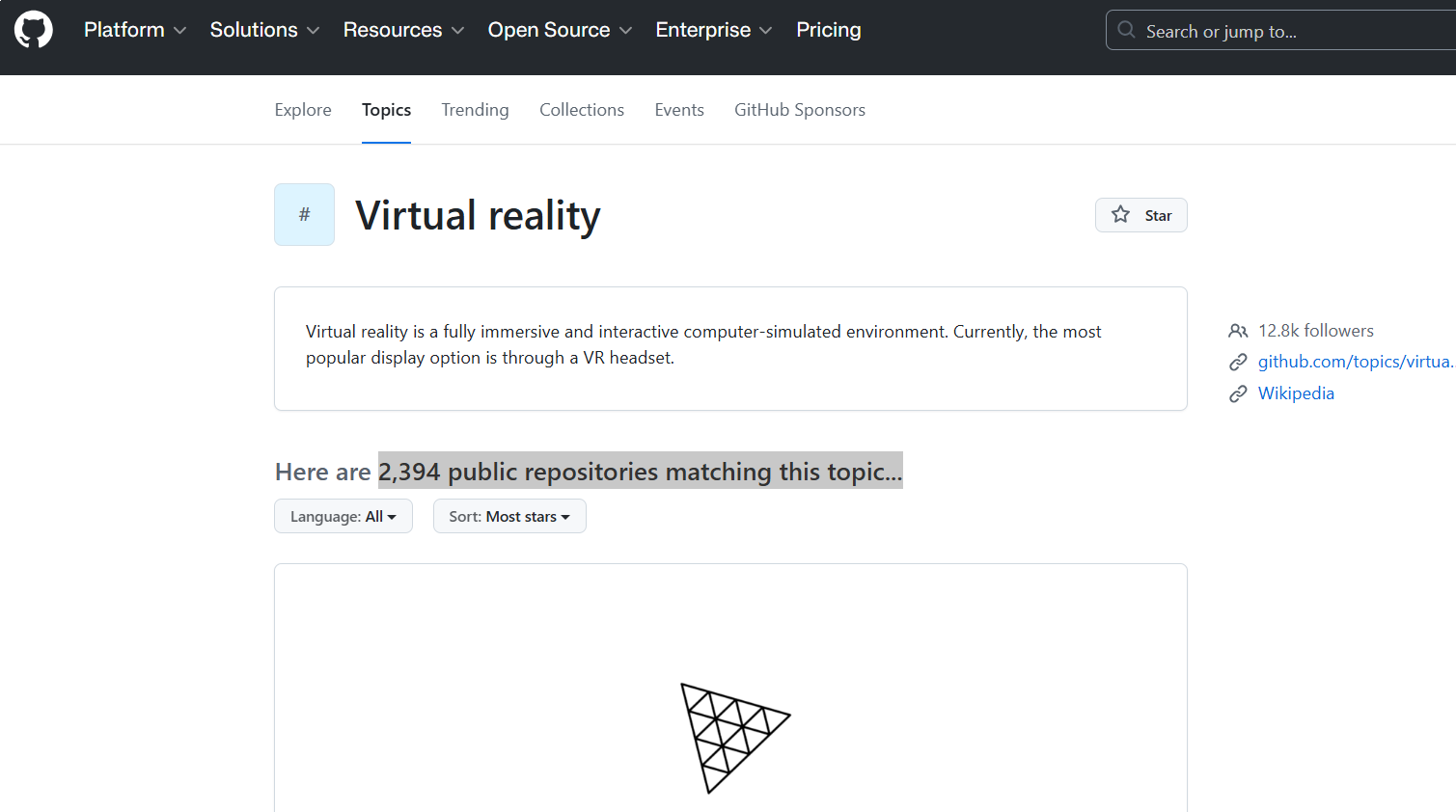Open the GitHub Sponsors tab

click(x=800, y=110)
